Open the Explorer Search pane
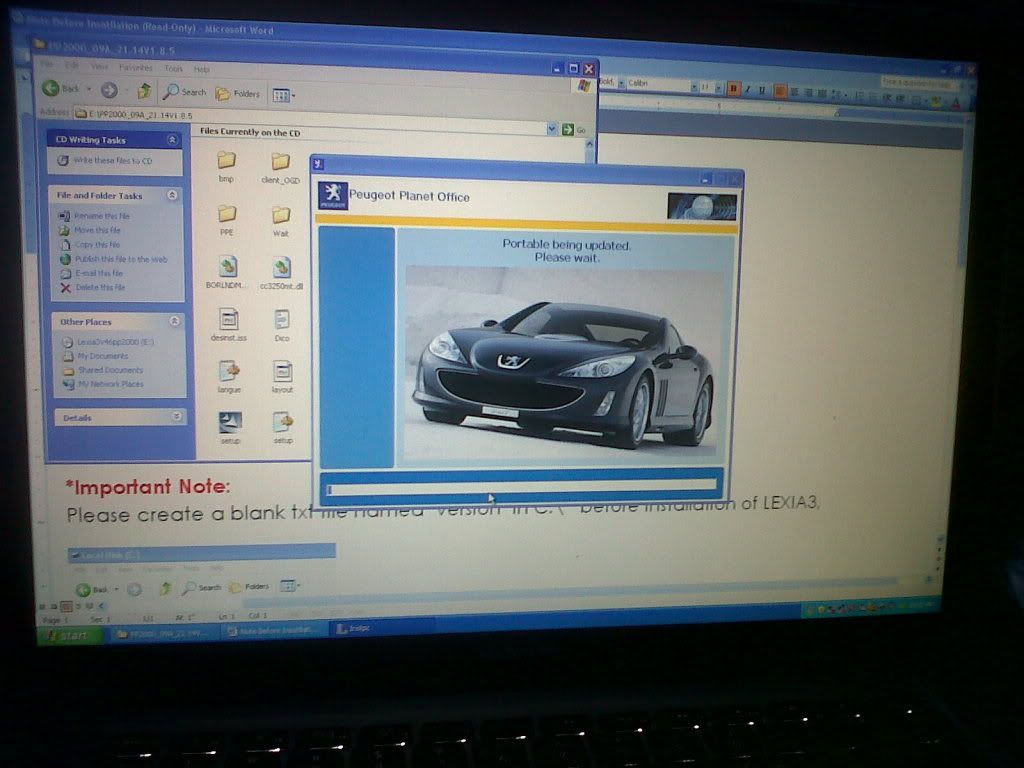This screenshot has width=1024, height=768. [x=185, y=92]
